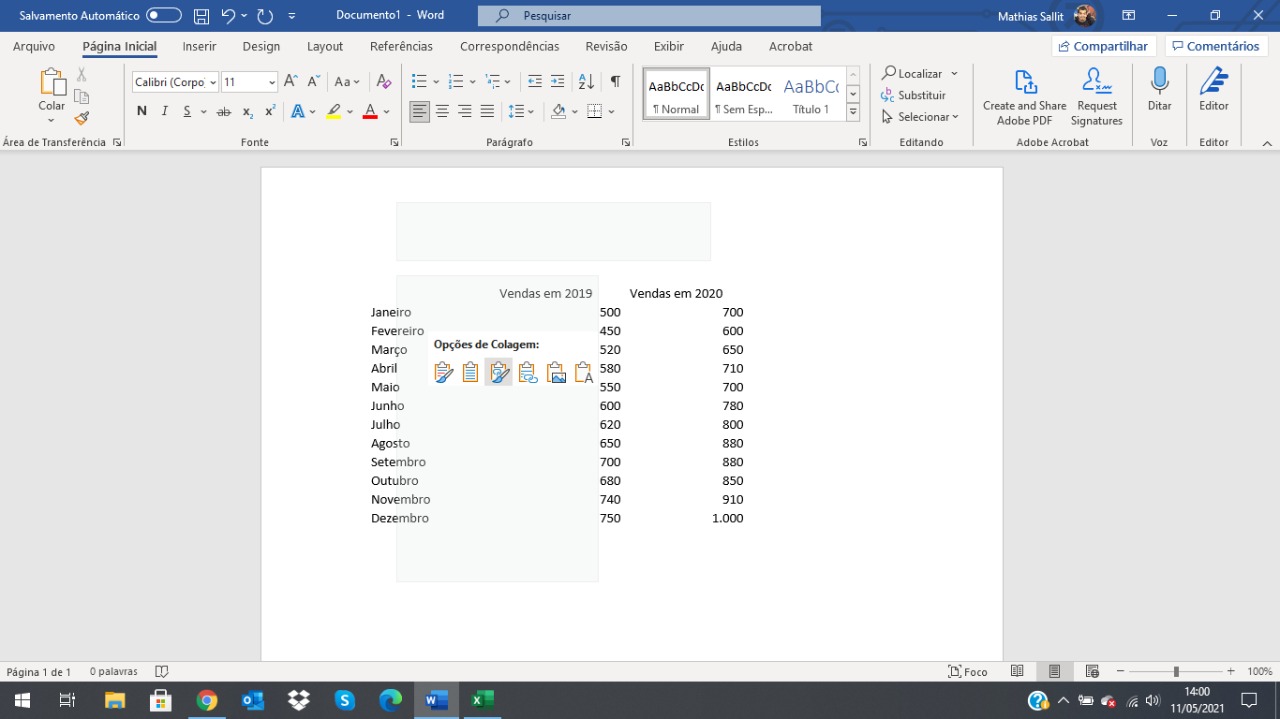The image size is (1280, 719).
Task: Toggle underline (S) formatting
Action: tap(187, 111)
